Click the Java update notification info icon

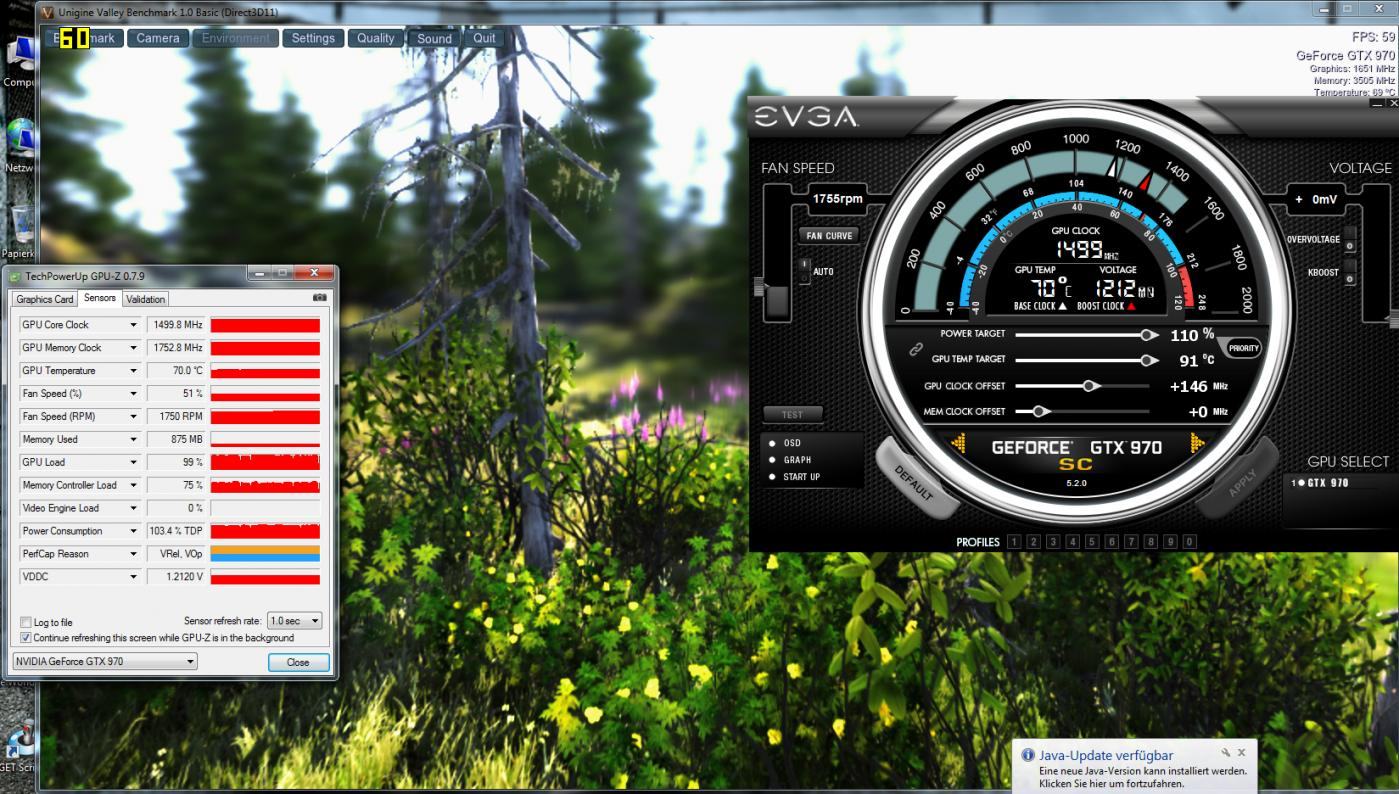(x=1028, y=755)
